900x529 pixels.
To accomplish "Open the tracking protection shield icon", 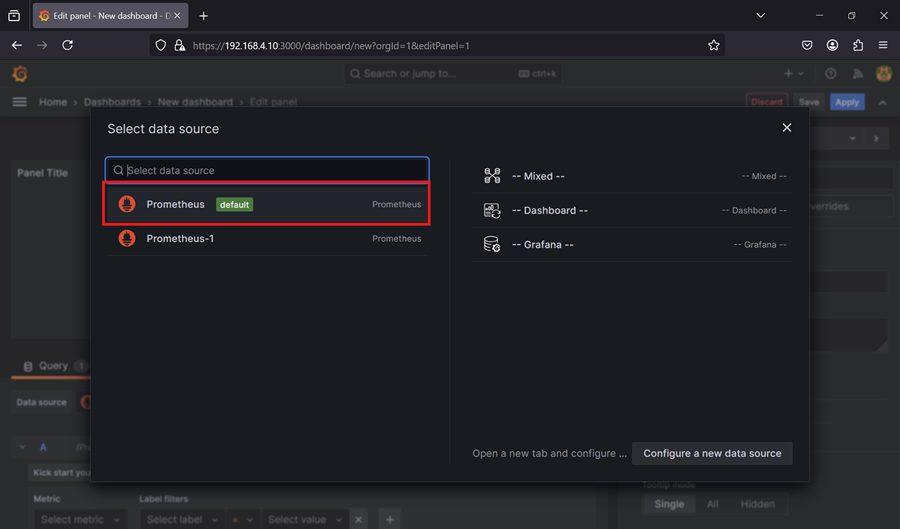I will [161, 45].
